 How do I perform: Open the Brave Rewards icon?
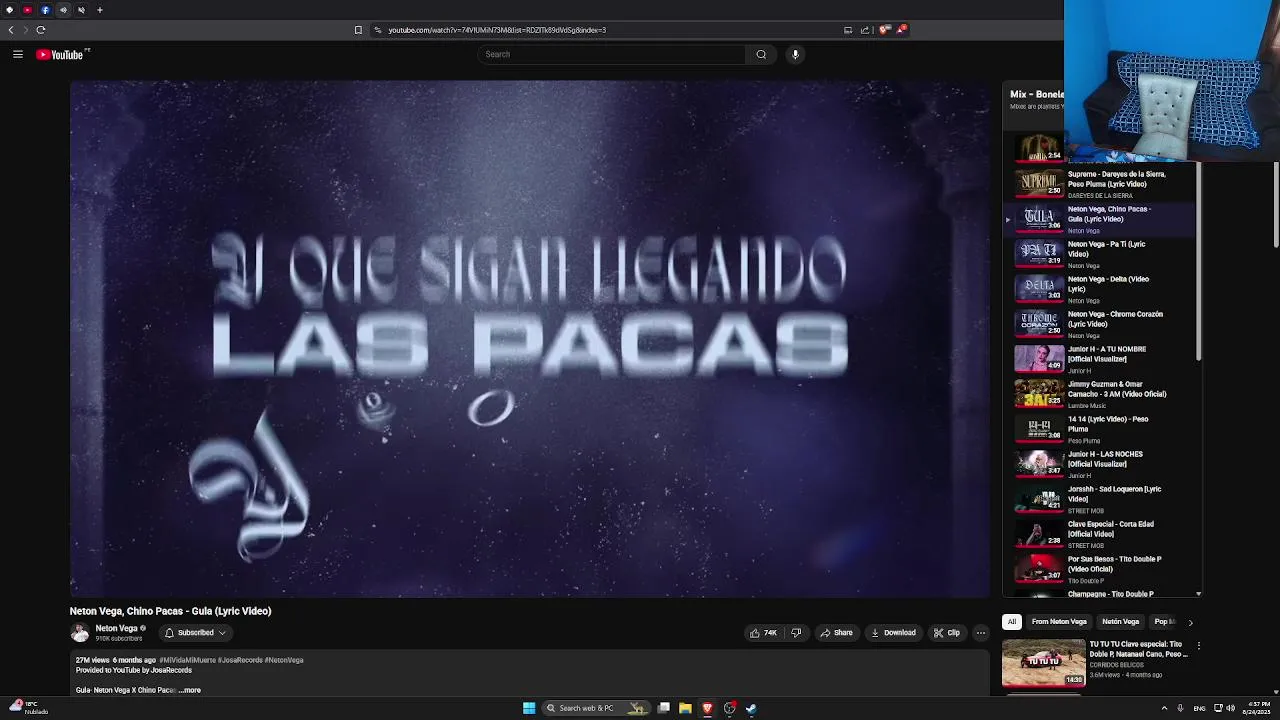pyautogui.click(x=901, y=30)
